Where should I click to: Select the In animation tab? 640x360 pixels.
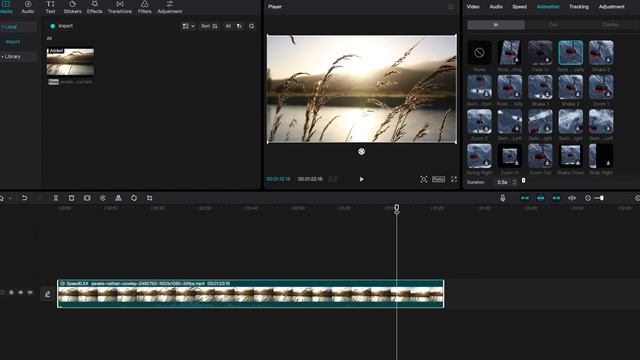[496, 25]
